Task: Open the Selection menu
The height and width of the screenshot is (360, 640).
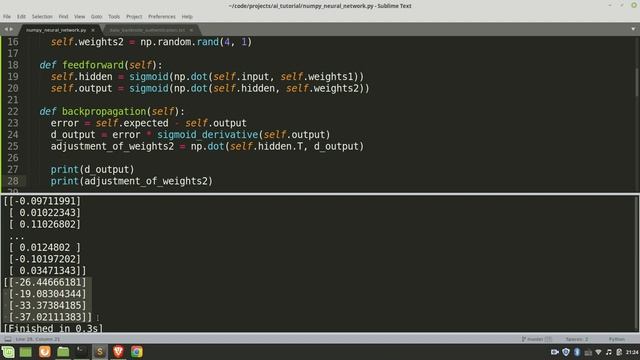Action: point(42,17)
